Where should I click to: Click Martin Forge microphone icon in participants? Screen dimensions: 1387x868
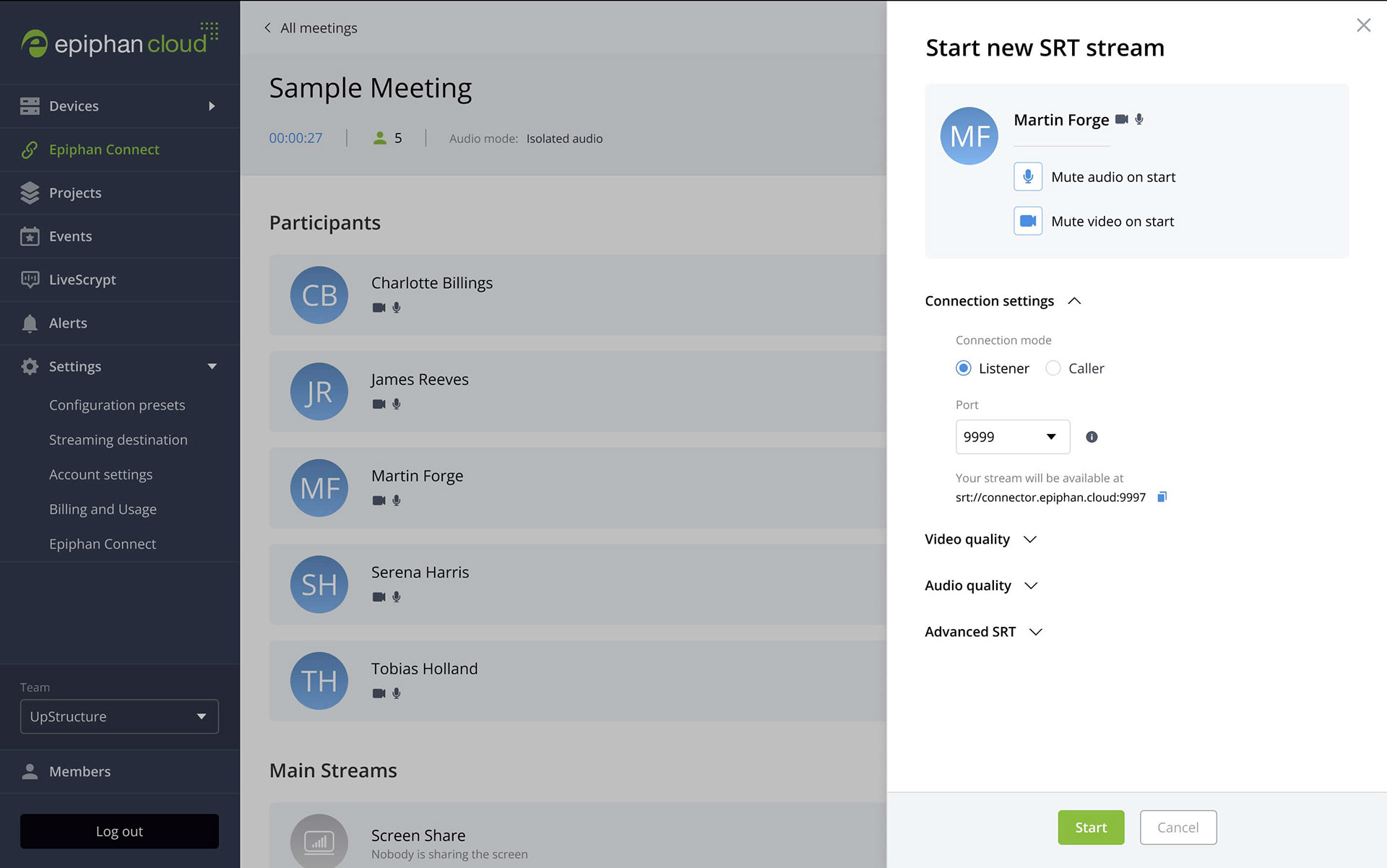coord(397,500)
